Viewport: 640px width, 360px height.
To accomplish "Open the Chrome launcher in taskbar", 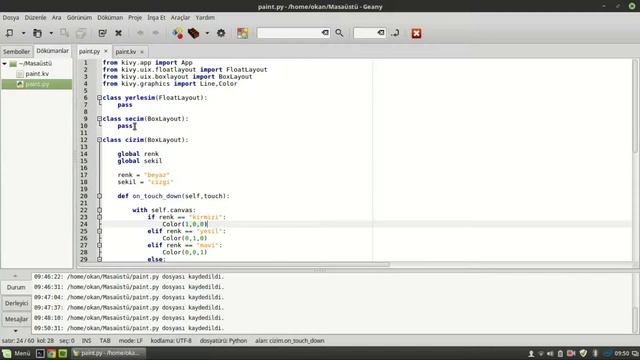I will click(x=51, y=353).
